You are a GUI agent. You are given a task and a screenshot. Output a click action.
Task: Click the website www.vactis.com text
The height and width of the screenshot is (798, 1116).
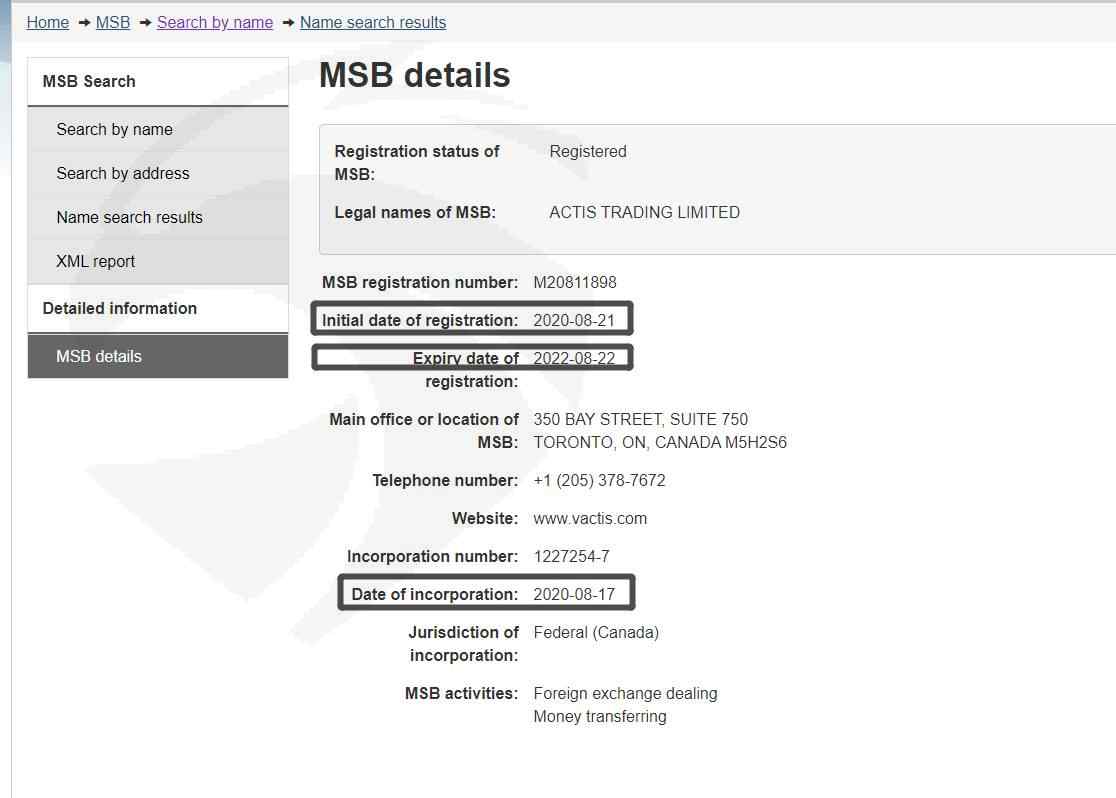click(590, 519)
